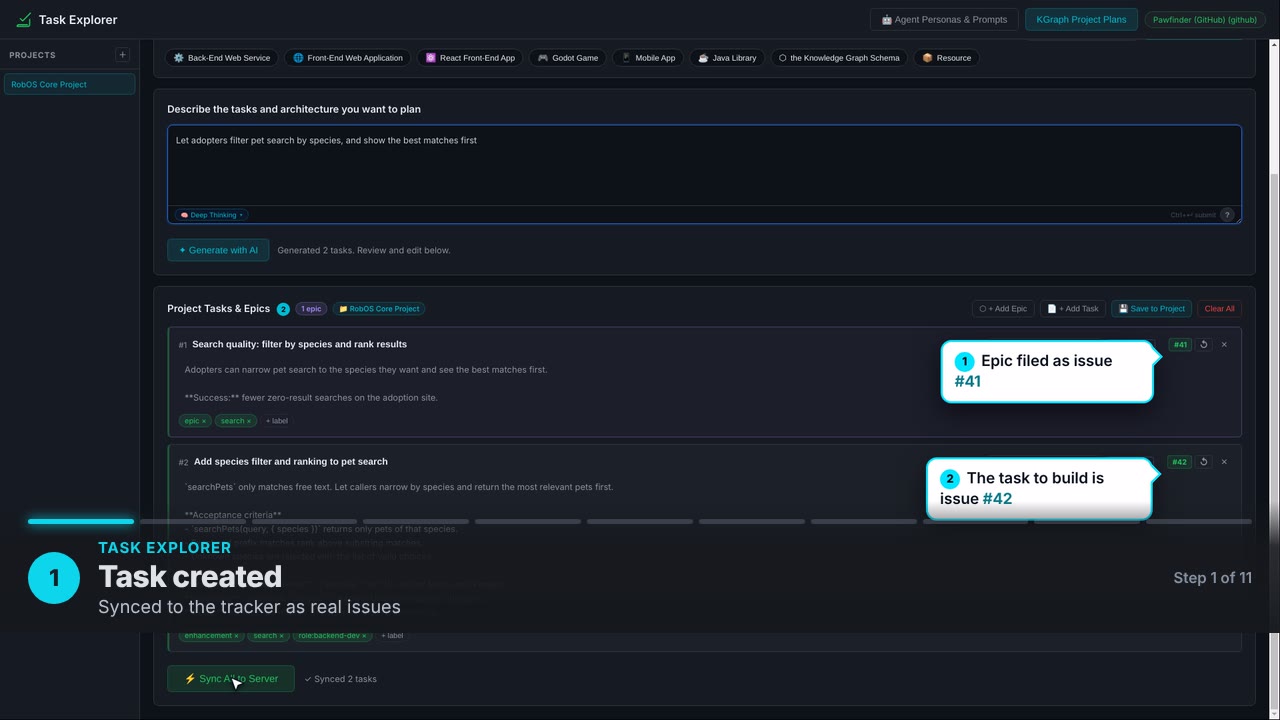Refresh the task with issue #42
This screenshot has height=720, width=1280.
pos(1203,462)
